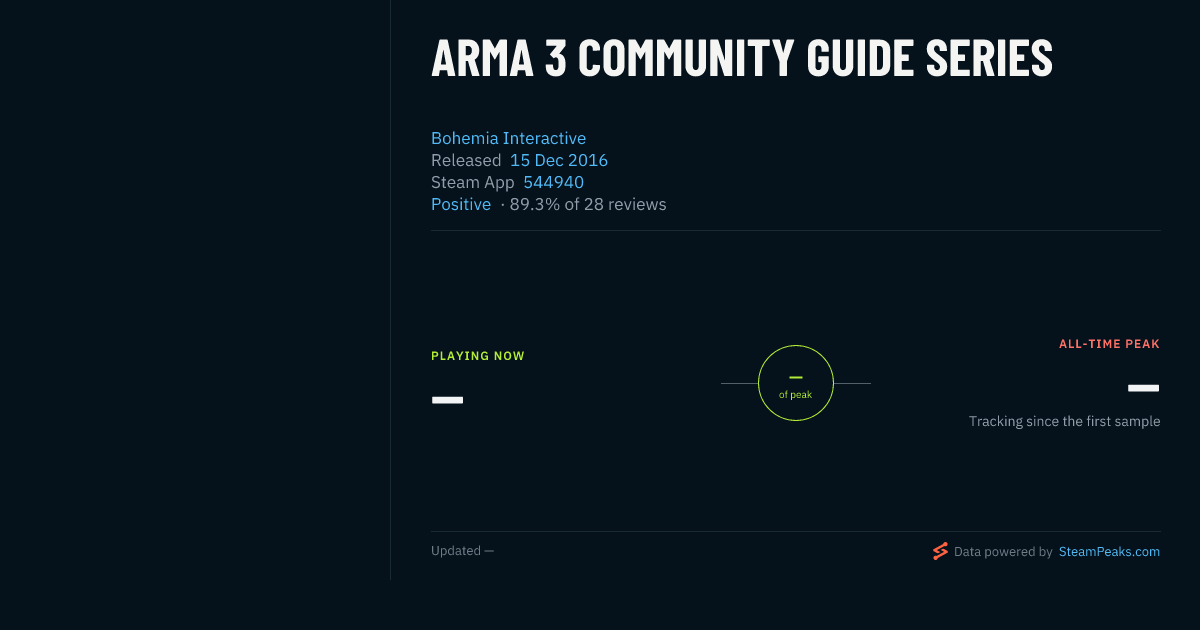Click the "Released" label
The width and height of the screenshot is (1200, 630).
tap(466, 160)
